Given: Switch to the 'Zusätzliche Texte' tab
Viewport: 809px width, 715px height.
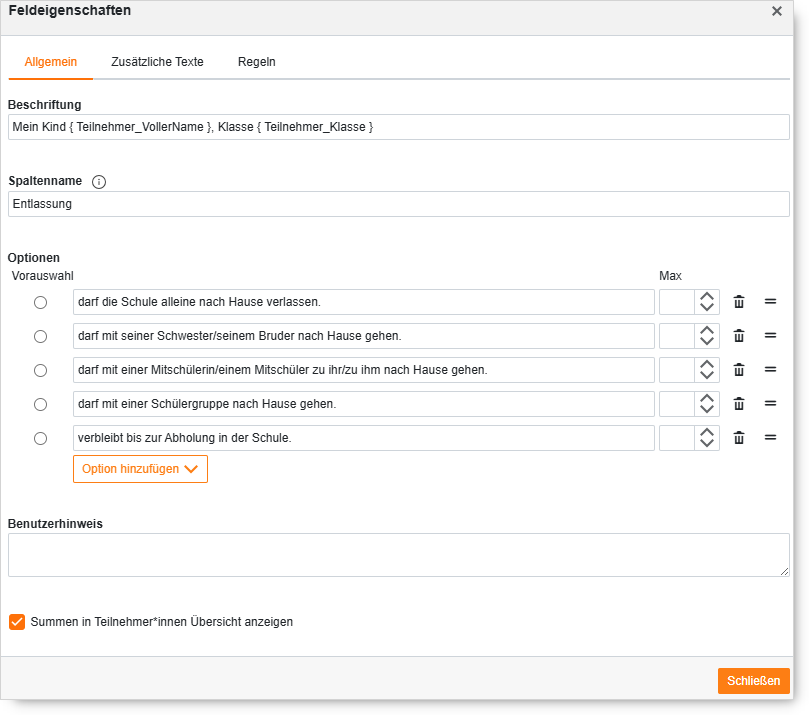Looking at the screenshot, I should click(x=157, y=61).
